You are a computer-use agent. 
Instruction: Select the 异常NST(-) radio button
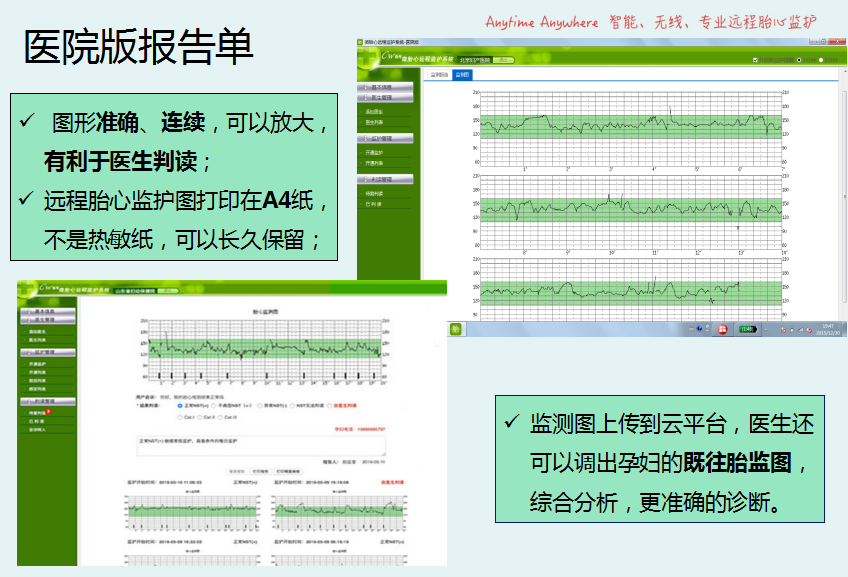[260, 406]
